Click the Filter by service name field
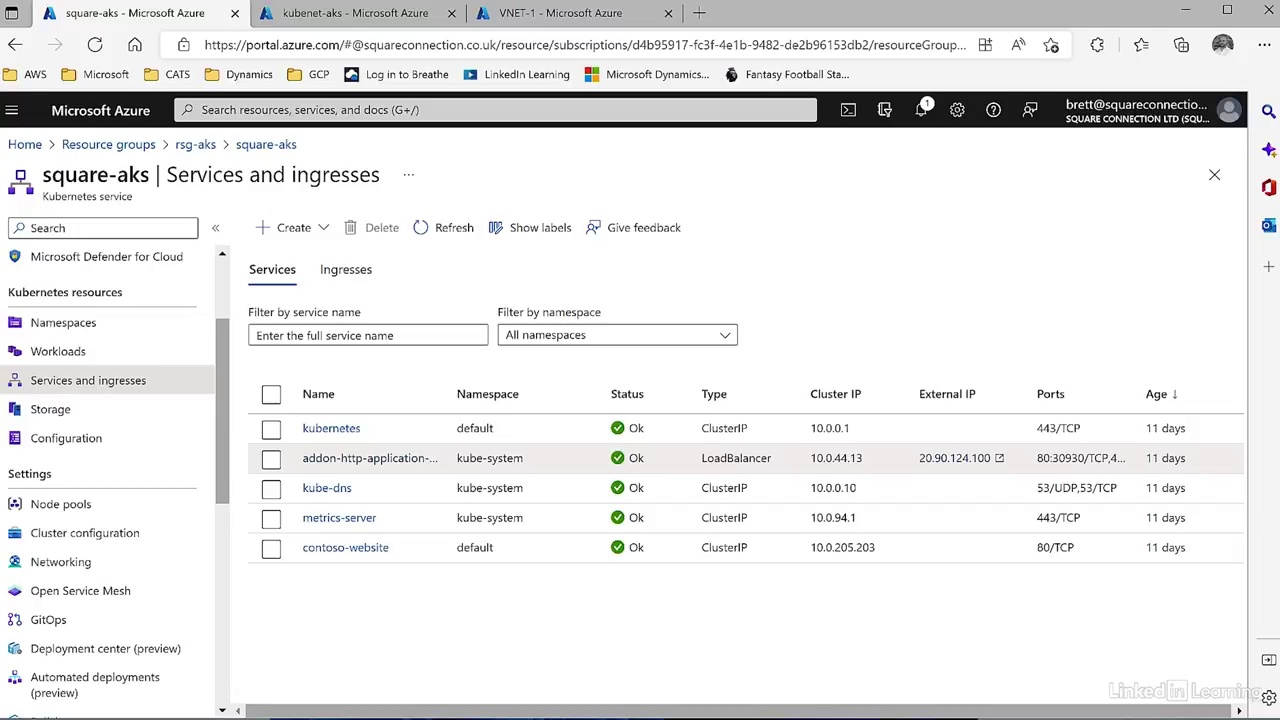The image size is (1280, 720). (x=368, y=336)
